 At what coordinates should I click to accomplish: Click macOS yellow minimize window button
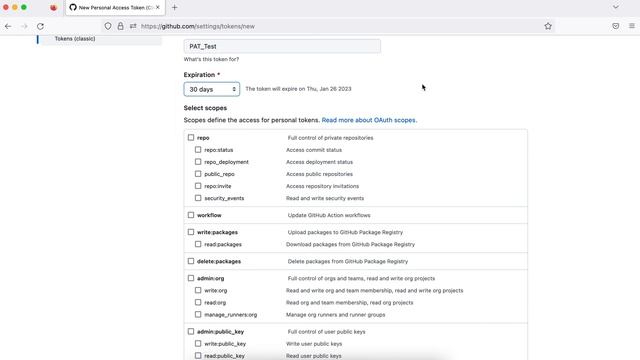click(15, 7)
